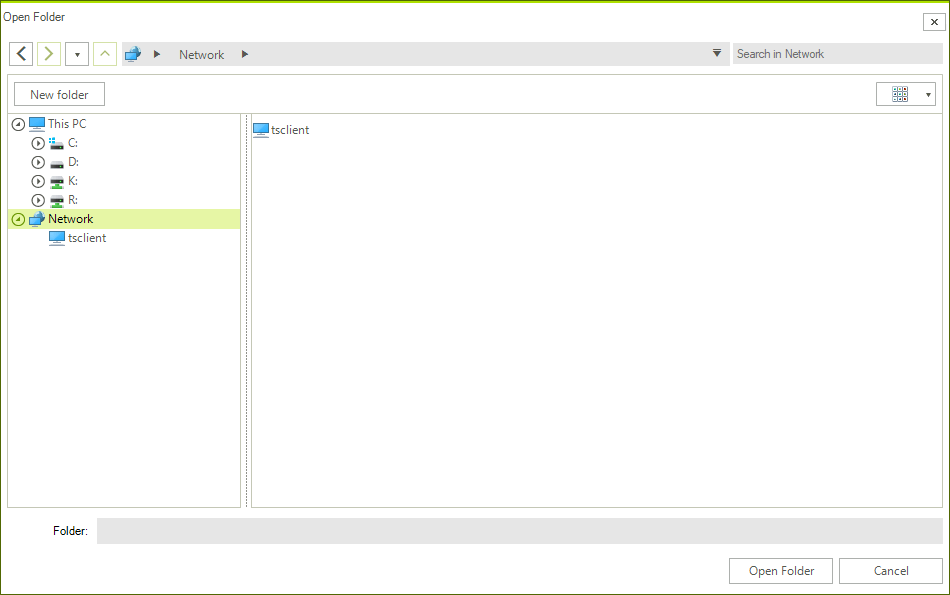Screen dimensions: 950x595
Task: Click the This PC computer icon
Action: (36, 123)
